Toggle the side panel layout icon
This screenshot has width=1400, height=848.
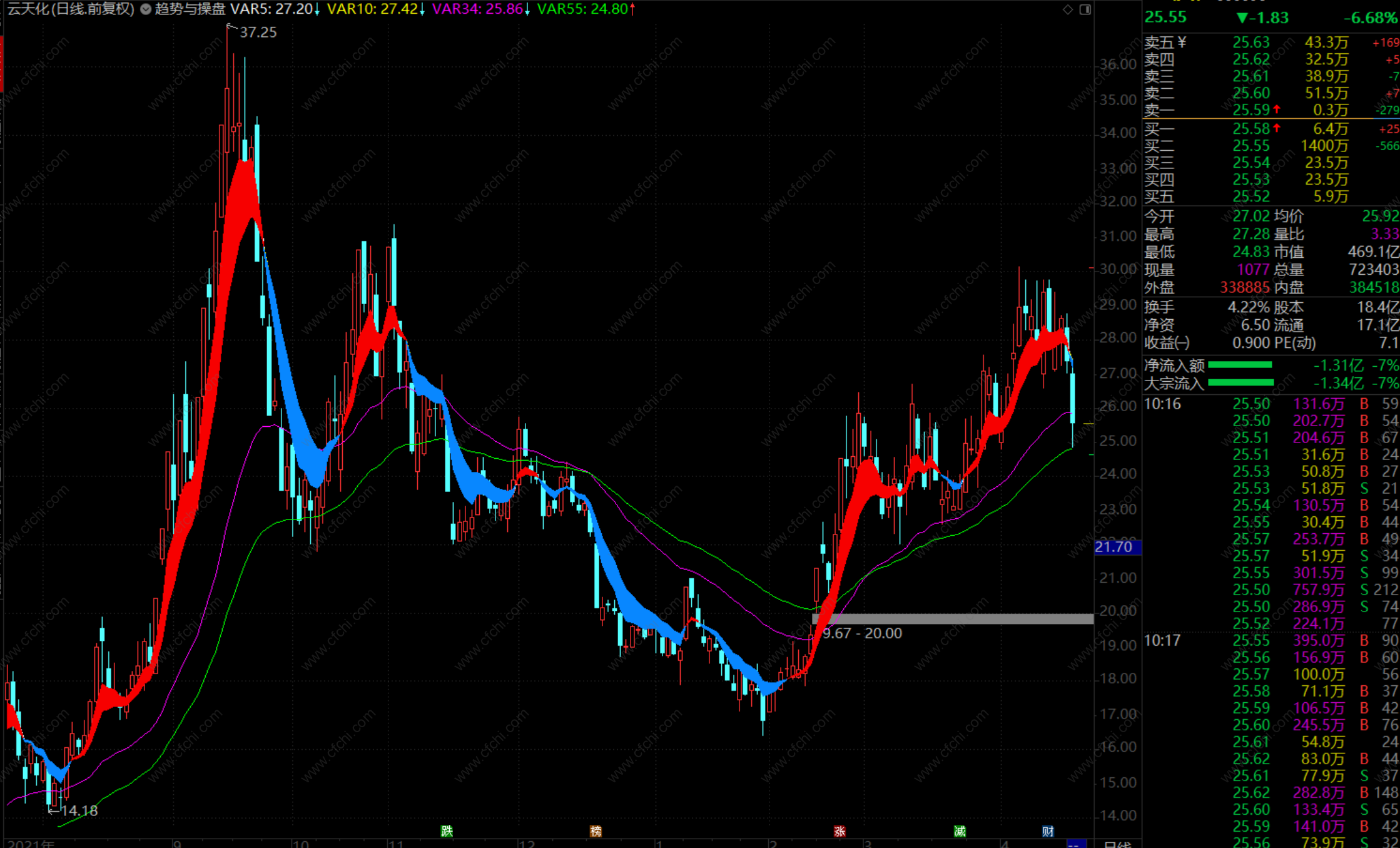(1085, 9)
